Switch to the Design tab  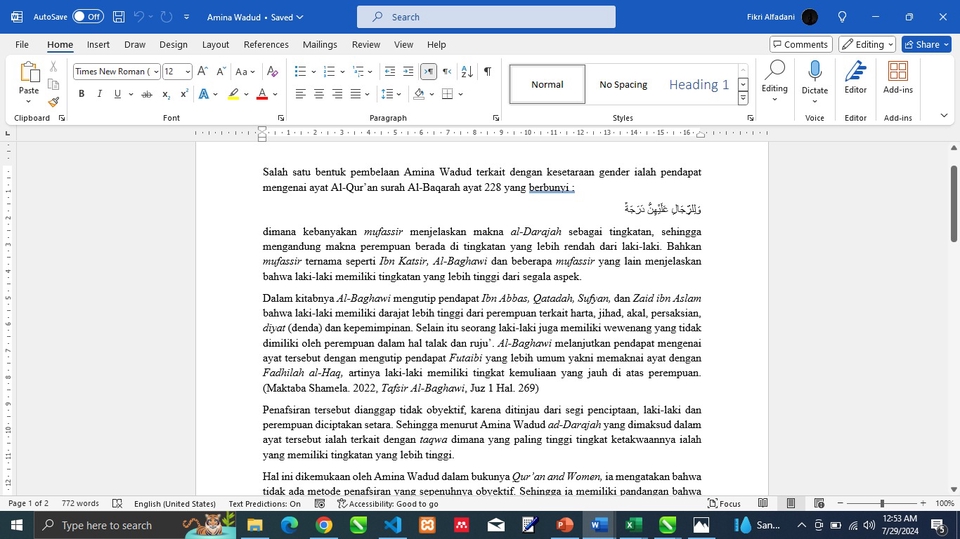pyautogui.click(x=173, y=45)
